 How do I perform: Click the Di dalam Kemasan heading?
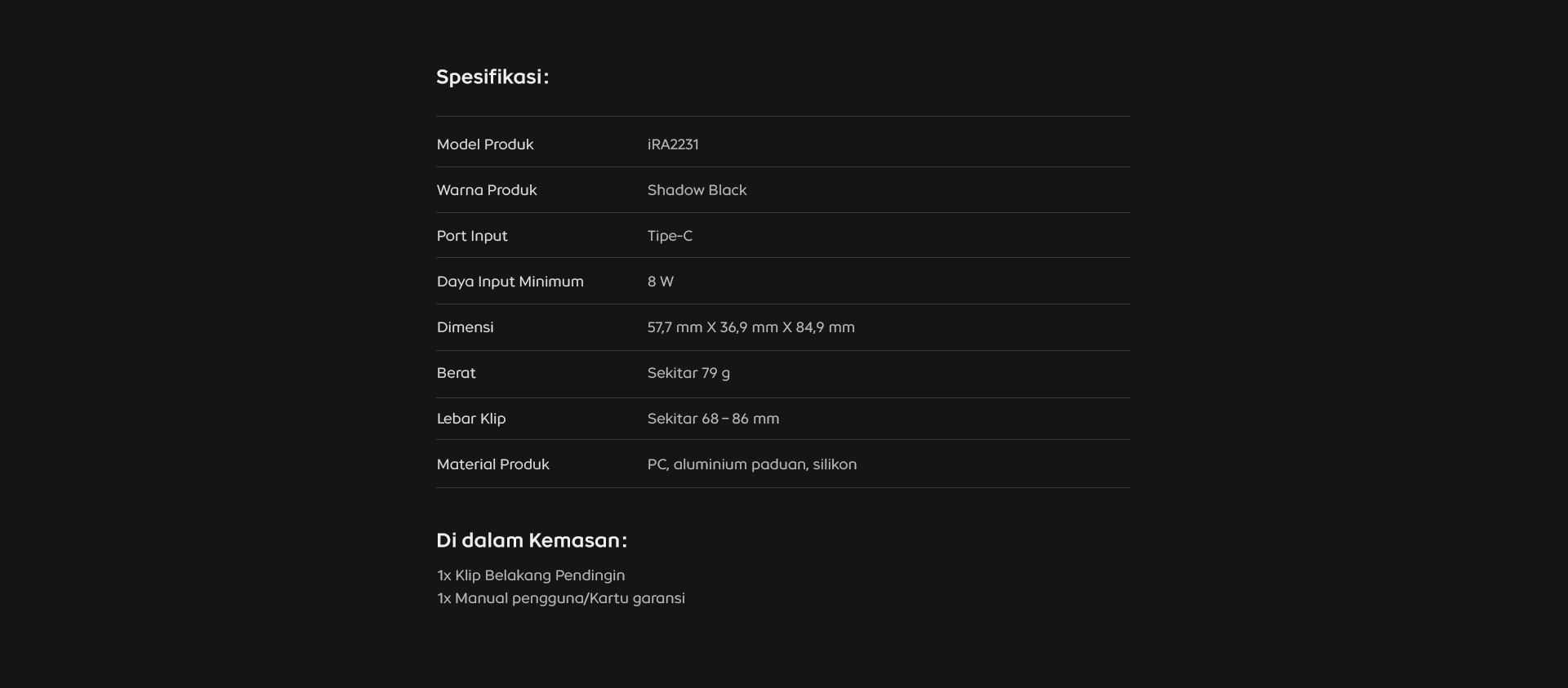[x=531, y=540]
